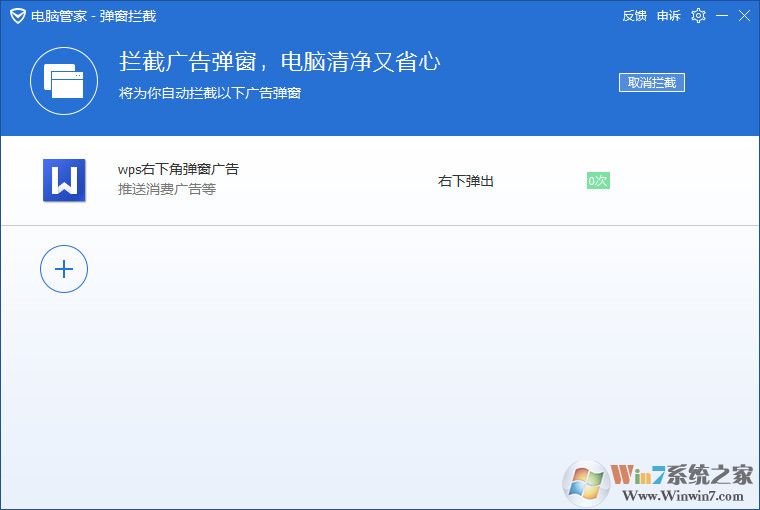The image size is (760, 510).
Task: Click the 推送消费广告等 description
Action: pos(167,189)
